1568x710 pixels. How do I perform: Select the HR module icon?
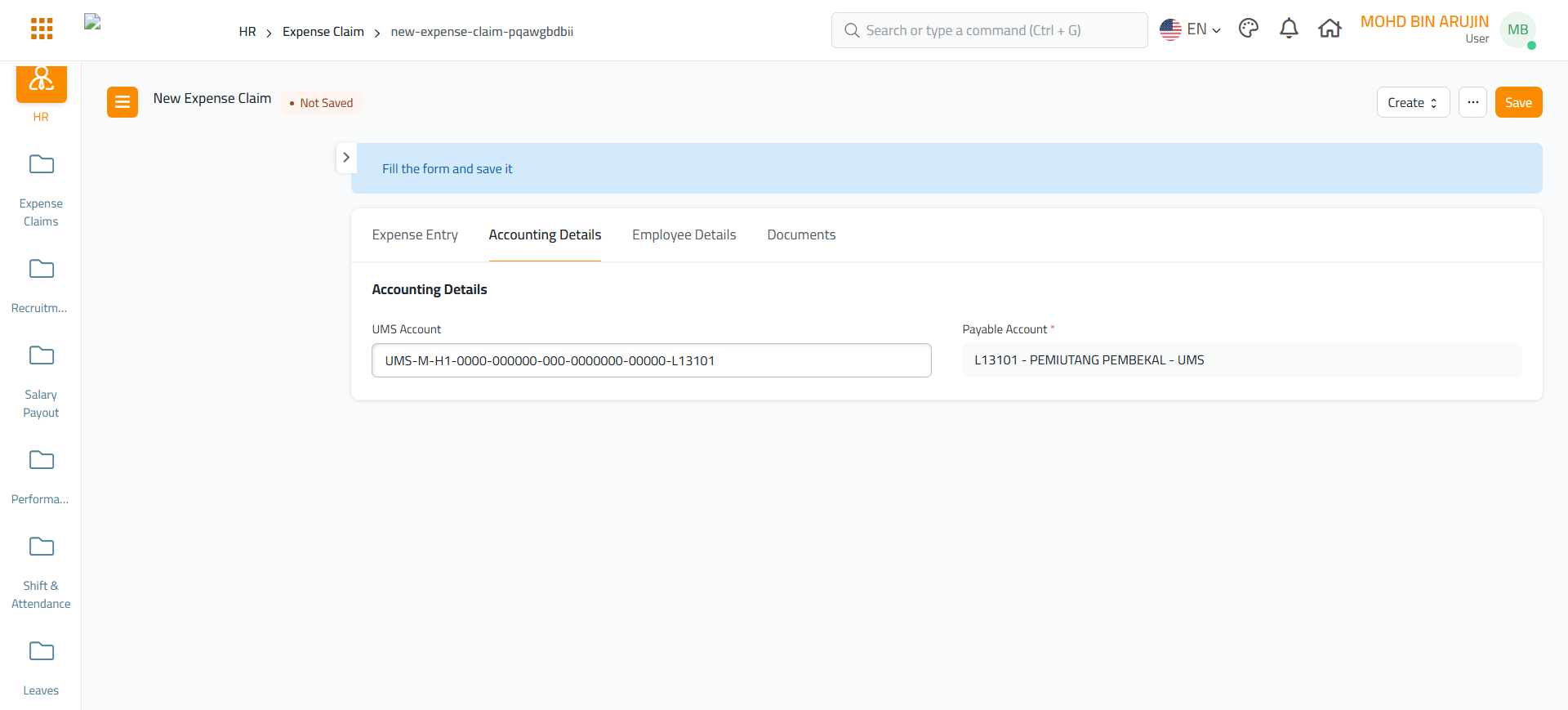coord(42,83)
